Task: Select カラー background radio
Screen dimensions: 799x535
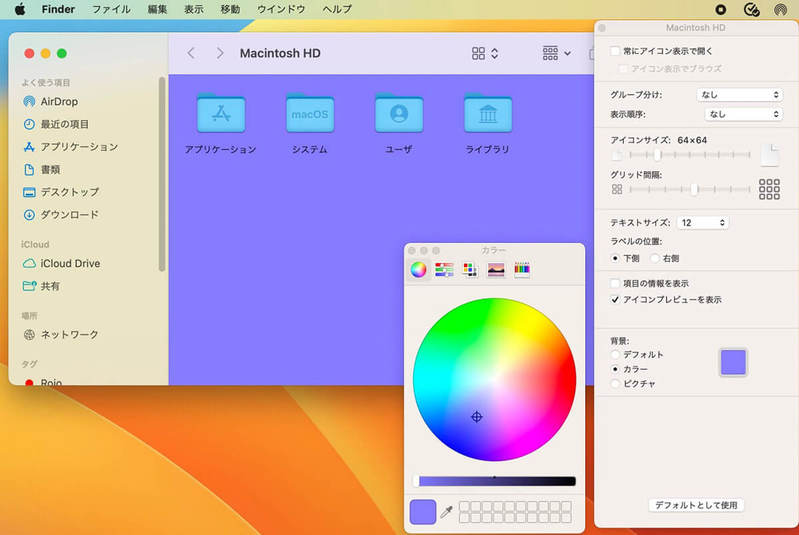Action: pos(615,369)
